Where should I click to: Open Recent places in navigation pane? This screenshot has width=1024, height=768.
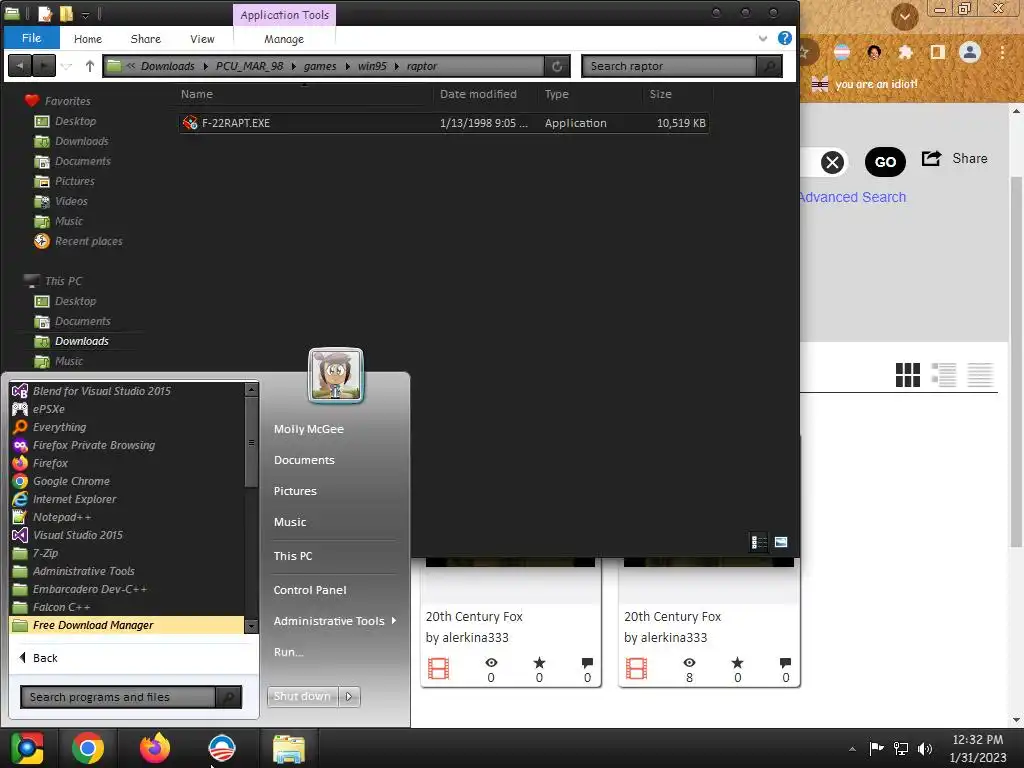coord(88,241)
